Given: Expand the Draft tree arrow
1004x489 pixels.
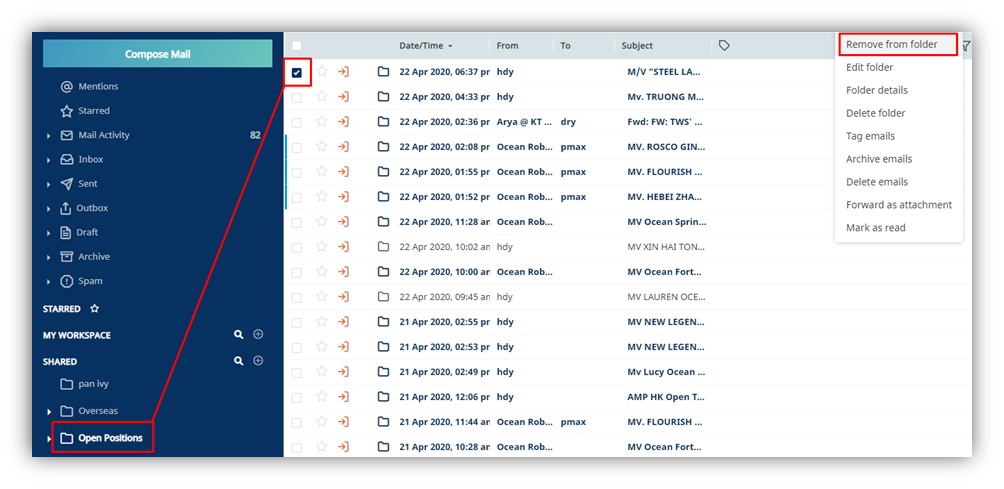Looking at the screenshot, I should pyautogui.click(x=49, y=233).
